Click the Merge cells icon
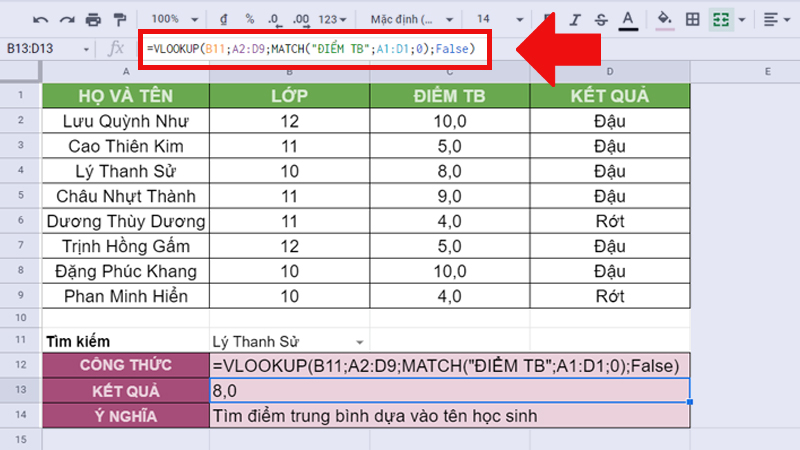800x450 pixels. point(721,20)
